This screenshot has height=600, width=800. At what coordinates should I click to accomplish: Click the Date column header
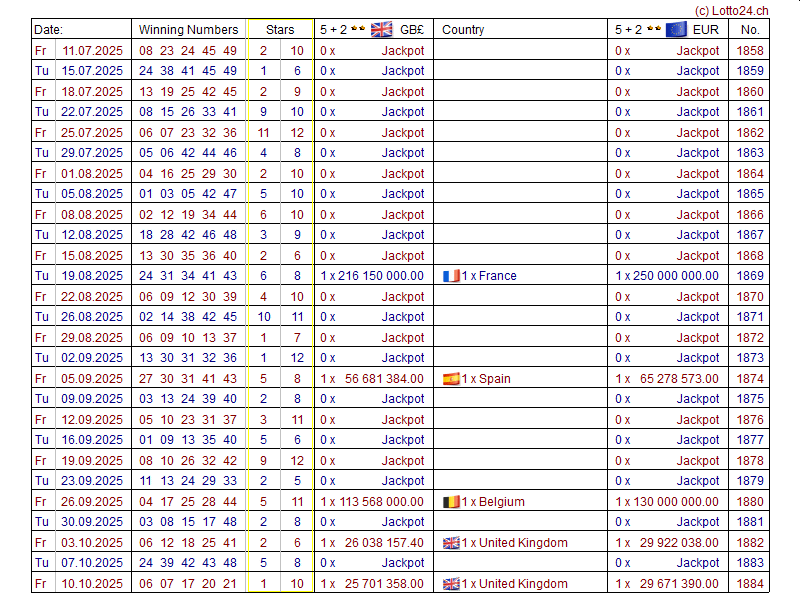(x=48, y=30)
